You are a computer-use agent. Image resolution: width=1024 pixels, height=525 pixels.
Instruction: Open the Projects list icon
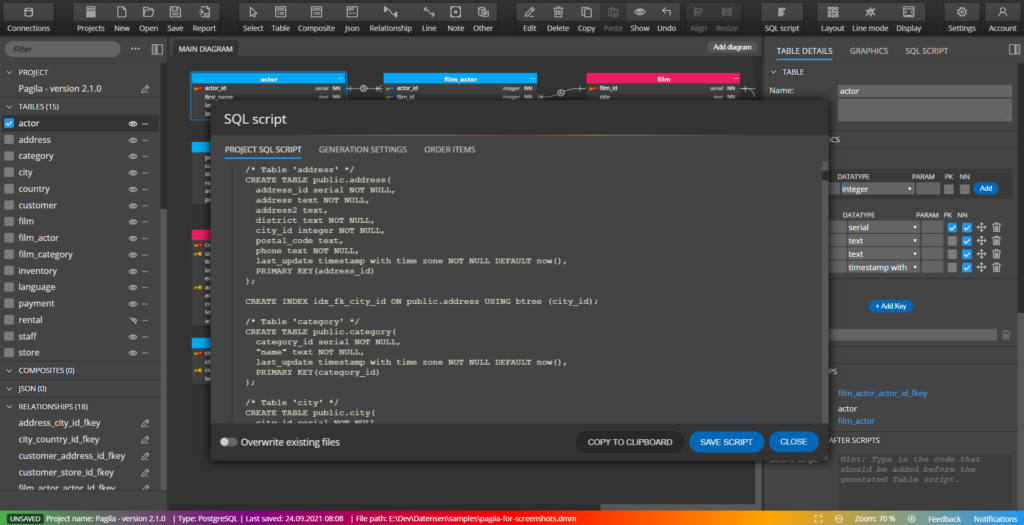pyautogui.click(x=91, y=18)
